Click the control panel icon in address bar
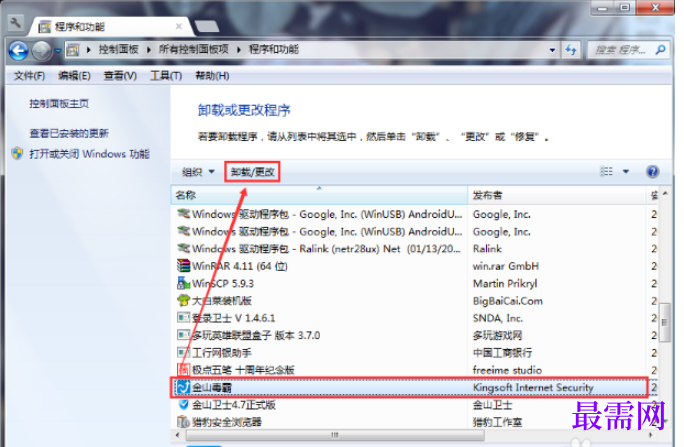 coord(73,50)
